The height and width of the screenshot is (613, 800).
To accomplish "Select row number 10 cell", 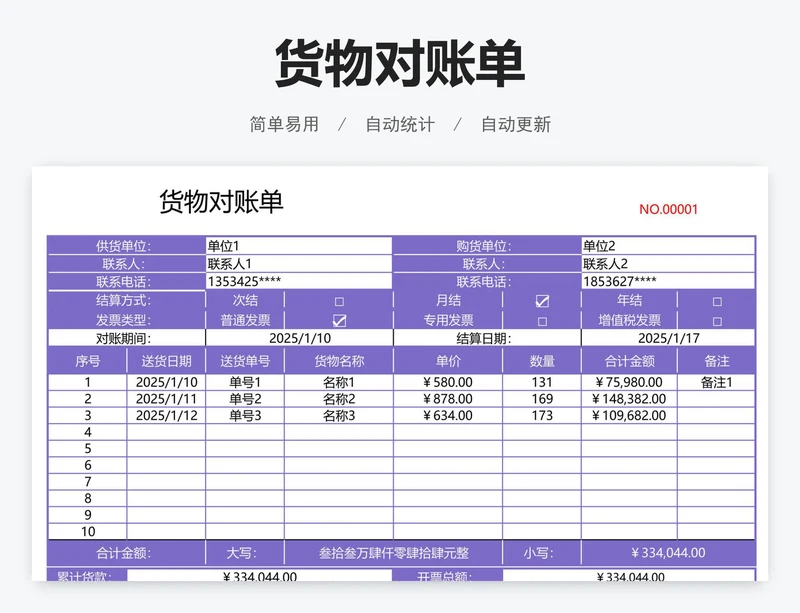I will pyautogui.click(x=87, y=531).
